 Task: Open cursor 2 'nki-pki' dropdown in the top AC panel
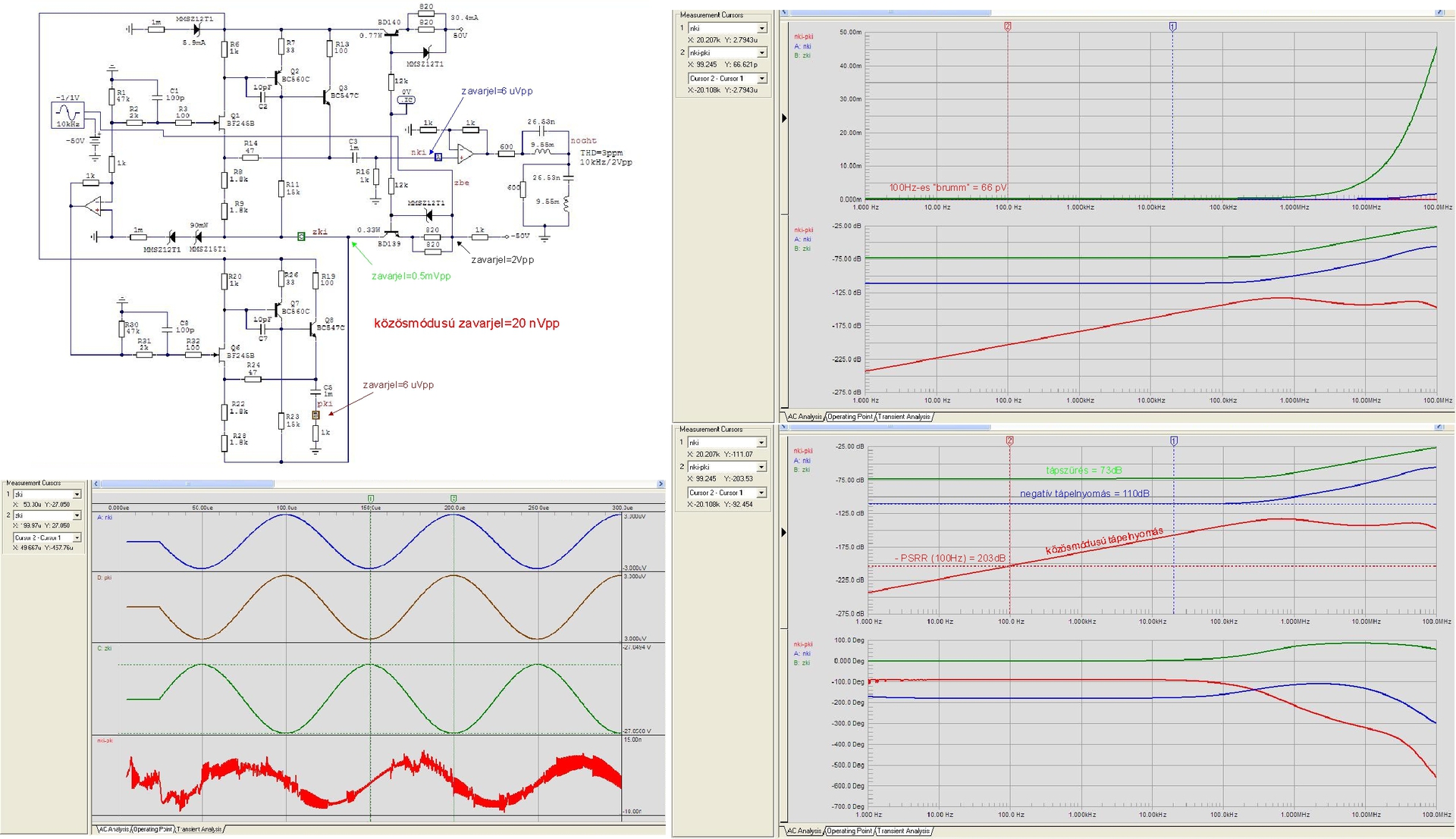coord(762,52)
